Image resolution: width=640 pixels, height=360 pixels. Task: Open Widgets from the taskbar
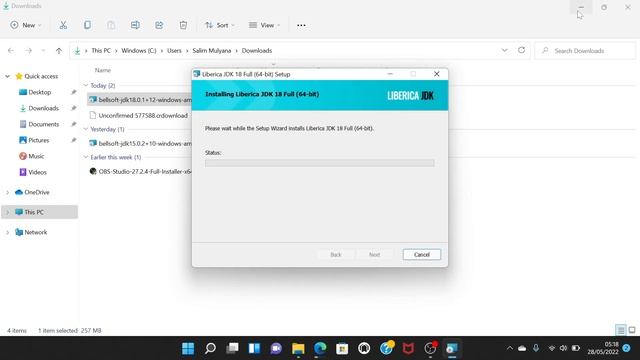pyautogui.click(x=254, y=348)
